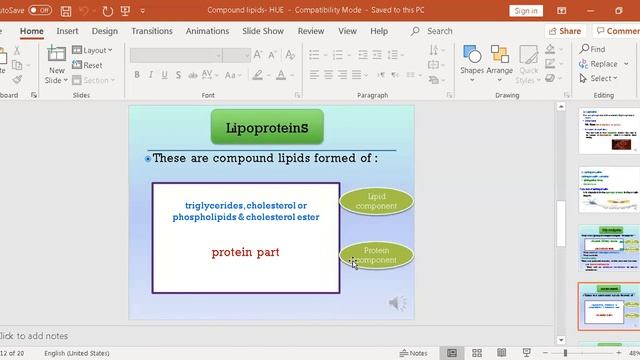Image resolution: width=640 pixels, height=360 pixels.
Task: Open the View tab
Action: (x=347, y=31)
